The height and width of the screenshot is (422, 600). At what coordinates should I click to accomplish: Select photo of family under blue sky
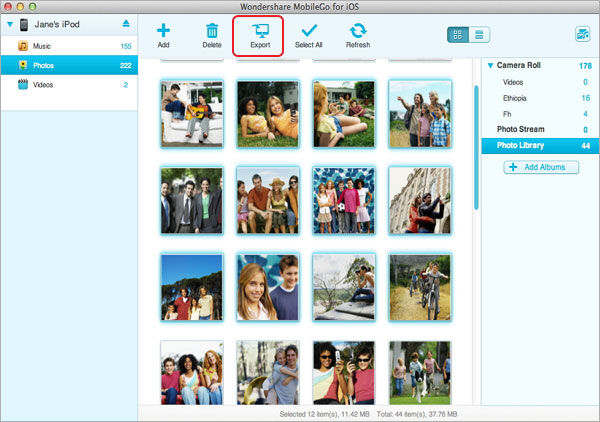[x=192, y=287]
